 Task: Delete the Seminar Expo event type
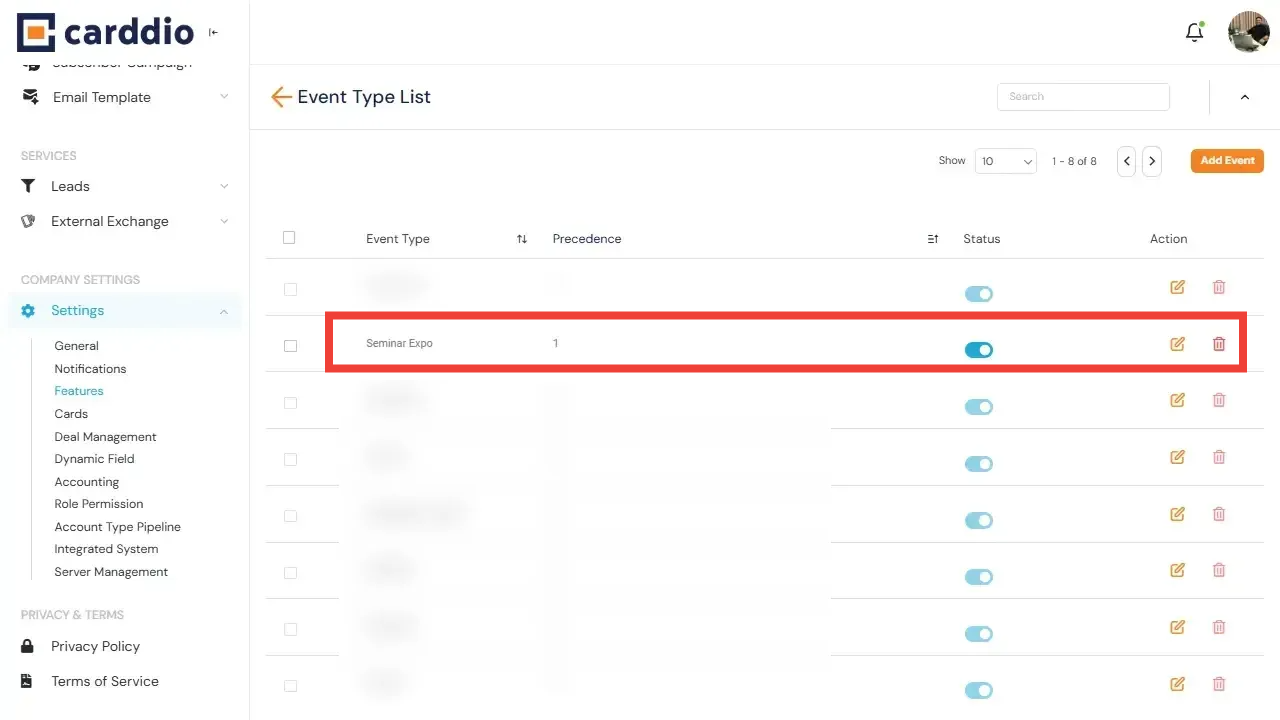1218,344
